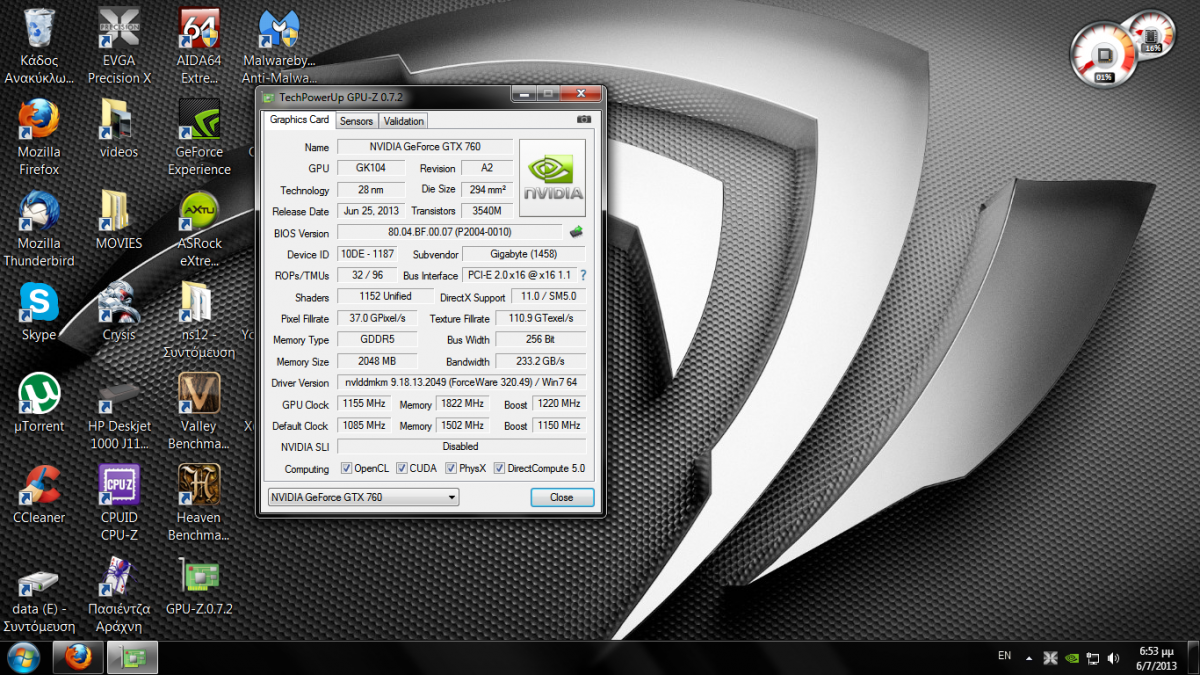Click the GPU-Z taskbar button
The height and width of the screenshot is (675, 1200).
point(132,657)
